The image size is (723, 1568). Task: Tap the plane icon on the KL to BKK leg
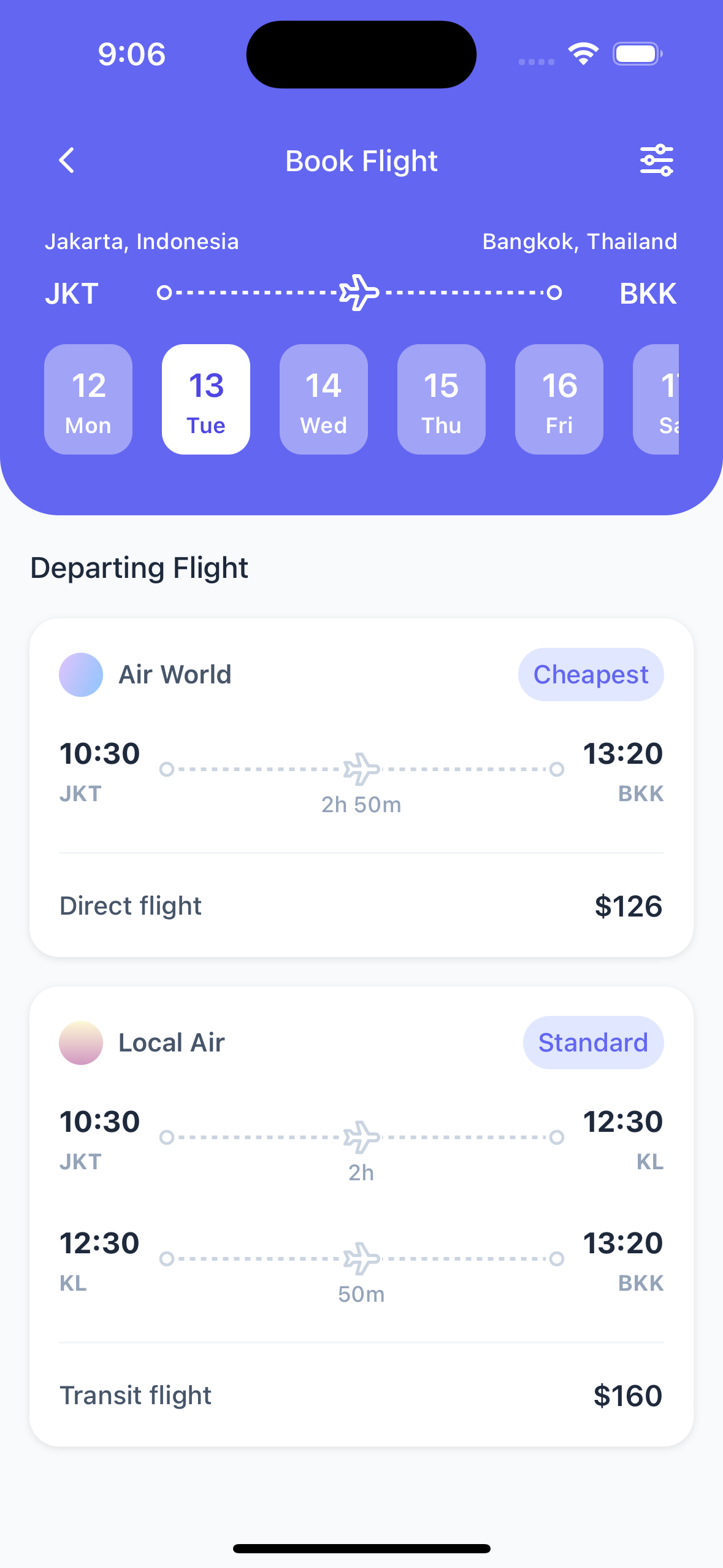(x=361, y=1258)
